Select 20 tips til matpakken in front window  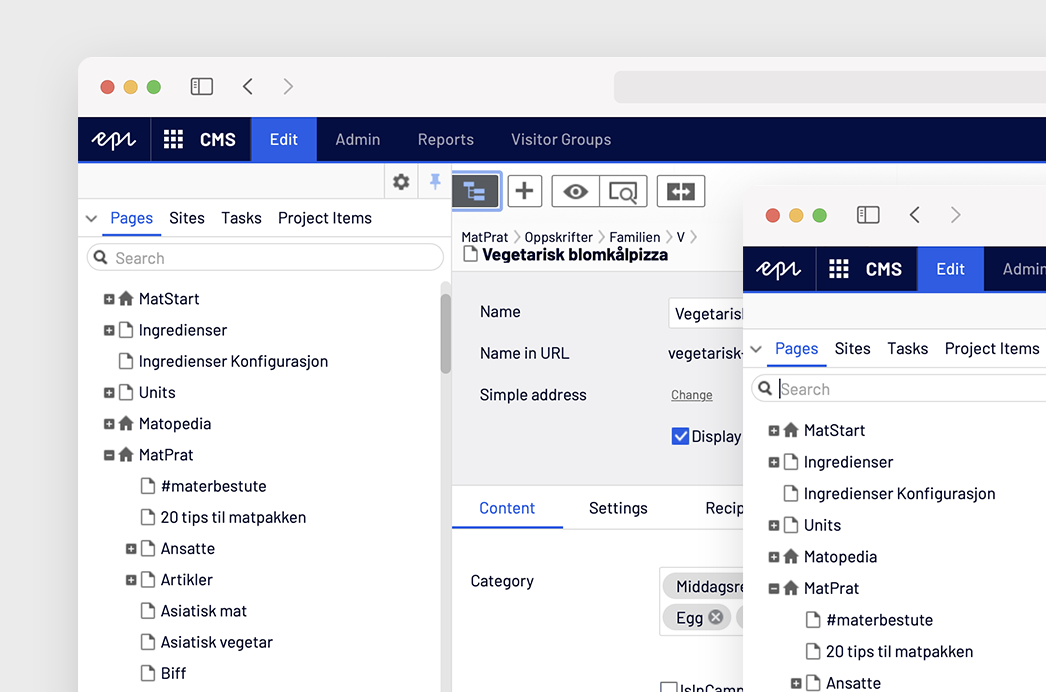[899, 652]
